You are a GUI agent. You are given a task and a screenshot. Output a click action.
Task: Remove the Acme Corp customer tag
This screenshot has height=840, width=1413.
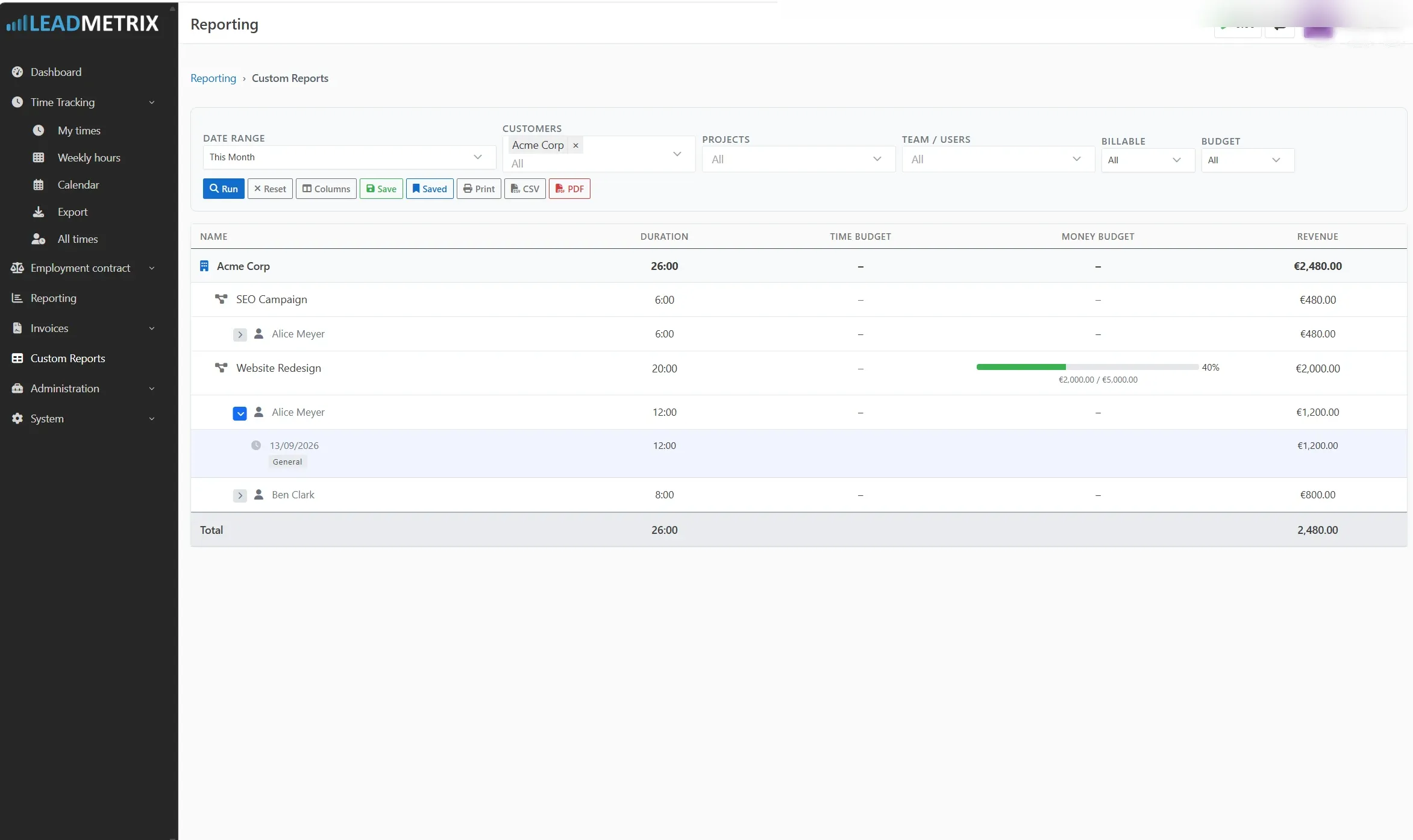575,145
